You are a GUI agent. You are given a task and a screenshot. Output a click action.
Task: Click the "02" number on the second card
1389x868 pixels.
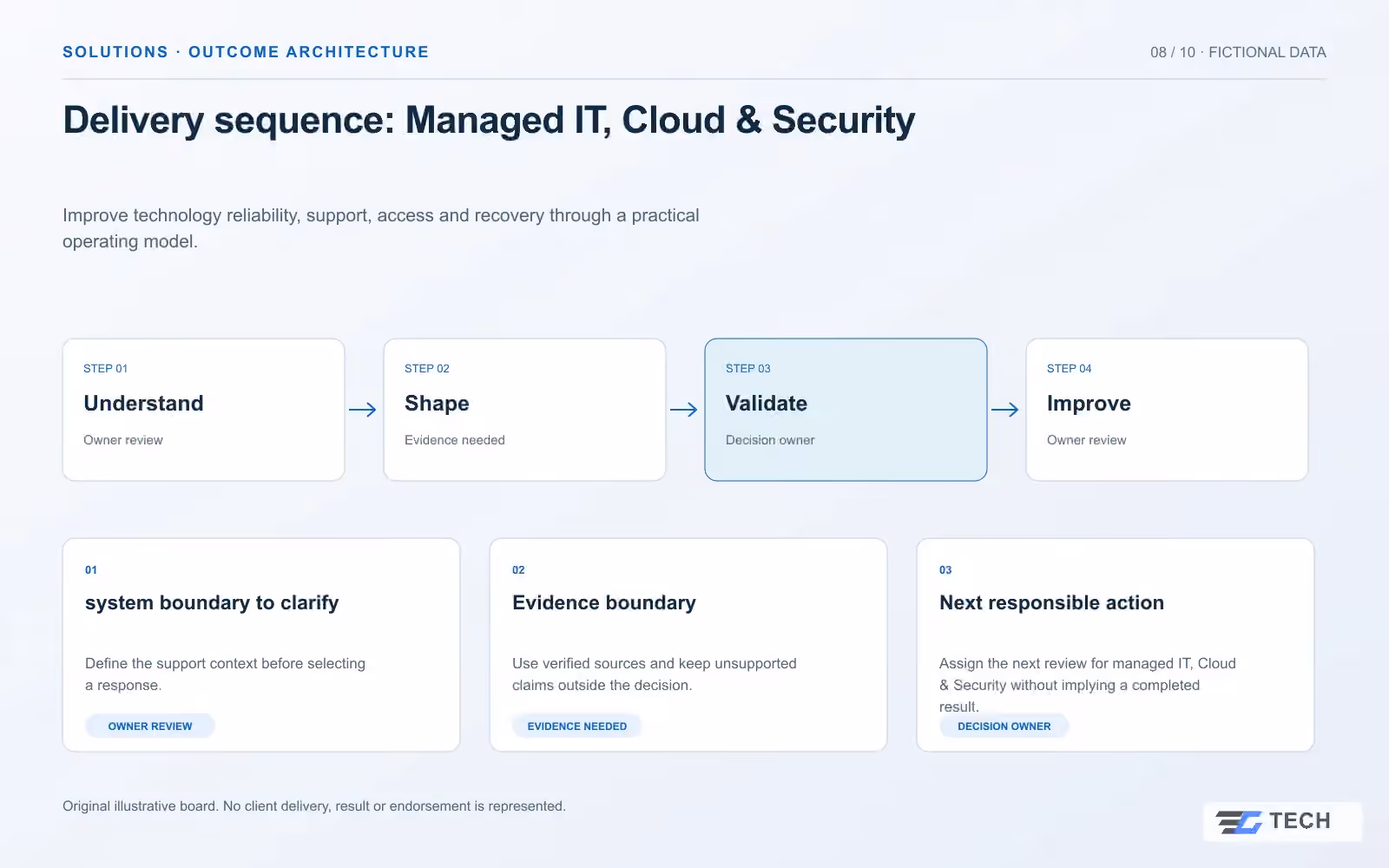518,570
